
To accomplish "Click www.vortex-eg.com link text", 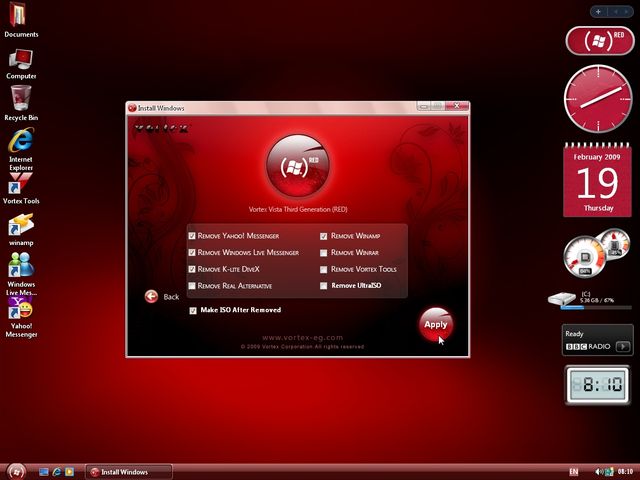I will (x=302, y=338).
